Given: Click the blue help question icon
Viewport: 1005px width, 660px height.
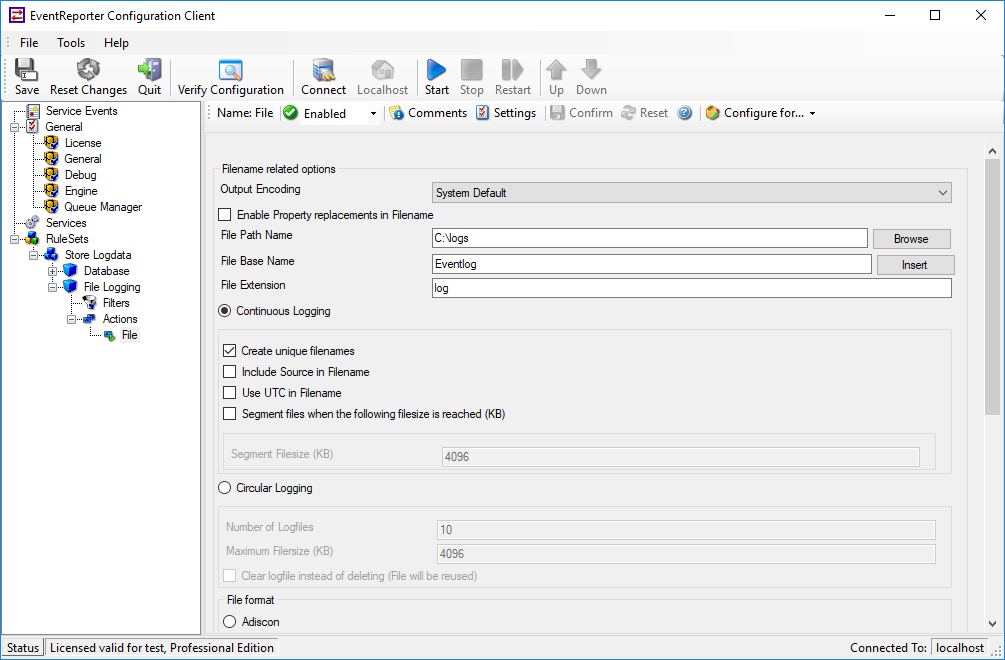Looking at the screenshot, I should [x=685, y=113].
